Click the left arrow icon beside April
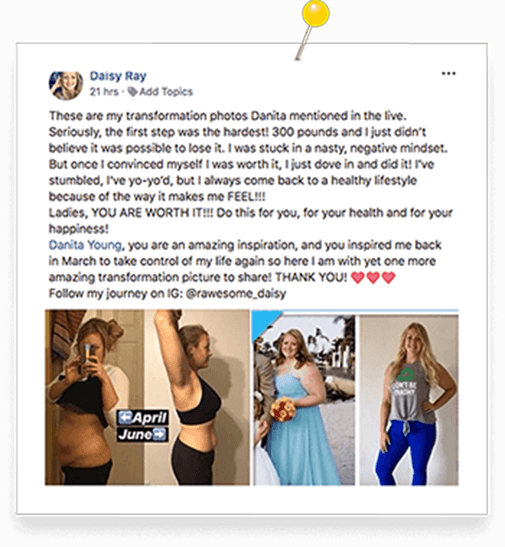This screenshot has width=505, height=547. click(x=125, y=417)
